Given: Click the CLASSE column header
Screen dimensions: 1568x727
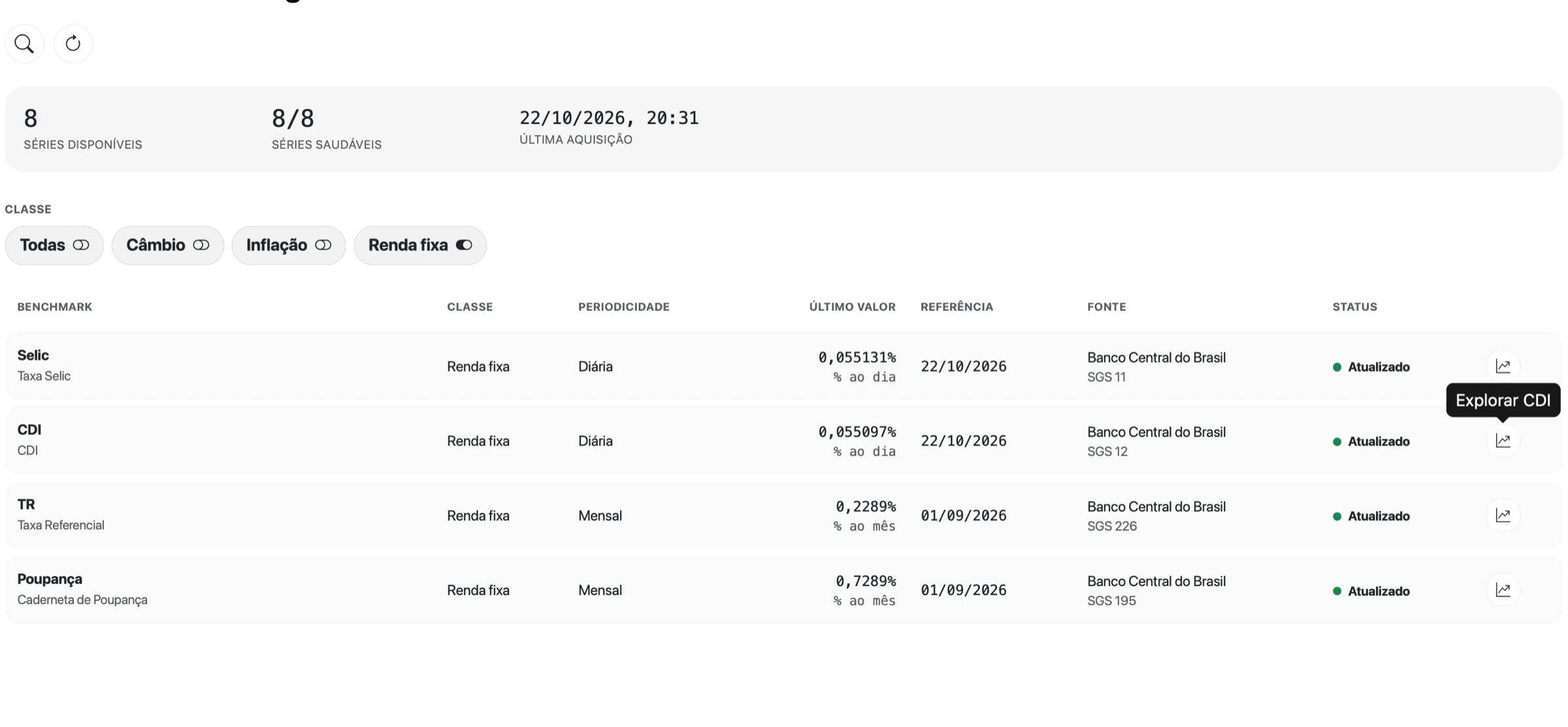Looking at the screenshot, I should [470, 307].
